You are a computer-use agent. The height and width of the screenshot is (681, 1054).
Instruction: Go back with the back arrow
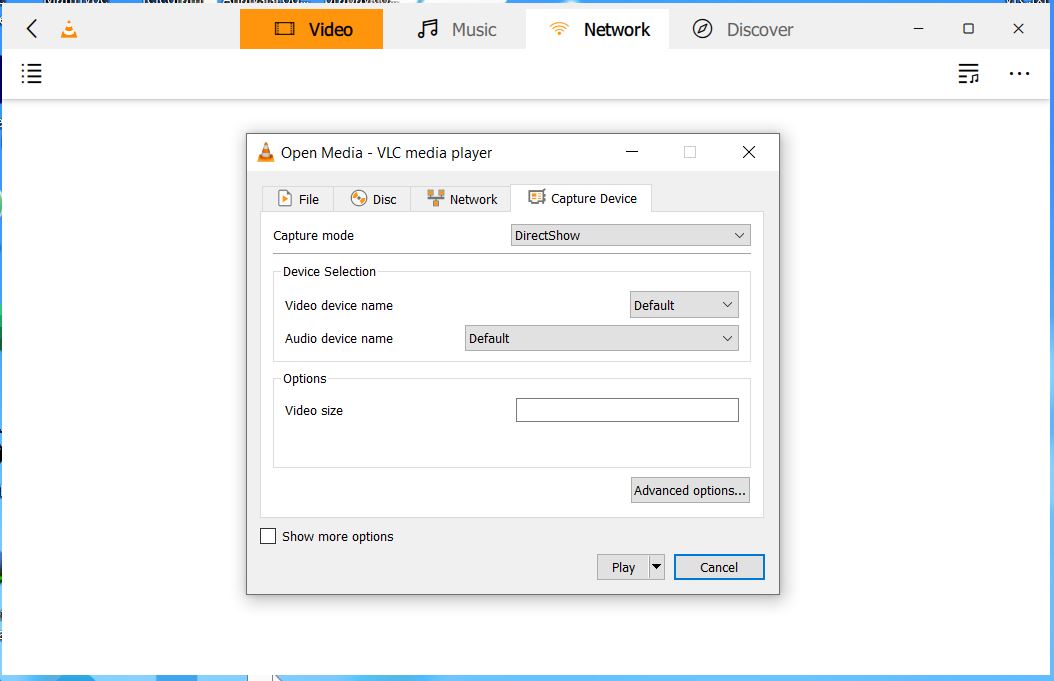32,29
